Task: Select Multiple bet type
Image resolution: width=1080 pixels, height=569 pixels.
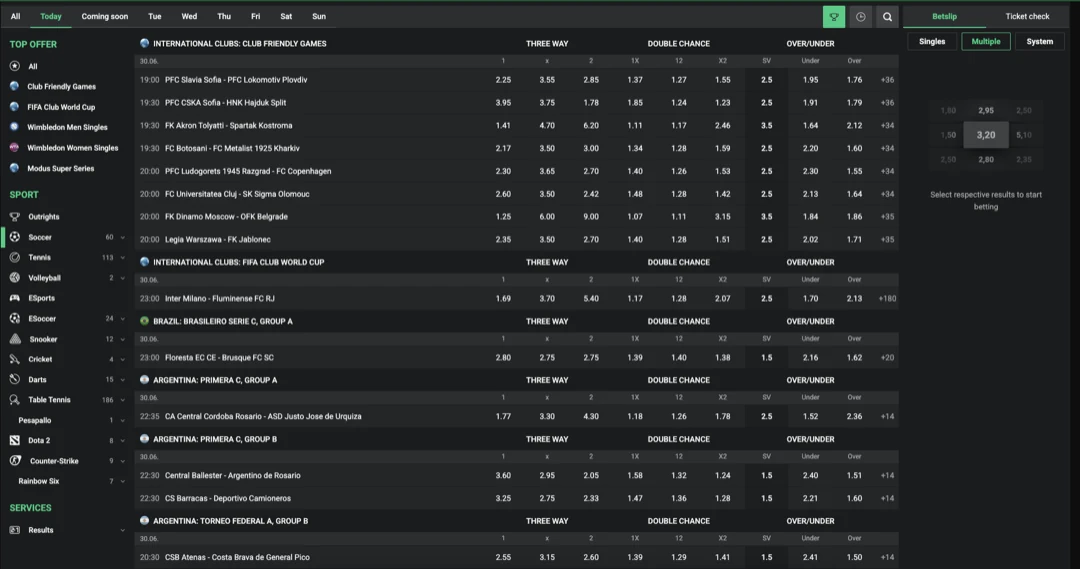Action: pyautogui.click(x=986, y=41)
